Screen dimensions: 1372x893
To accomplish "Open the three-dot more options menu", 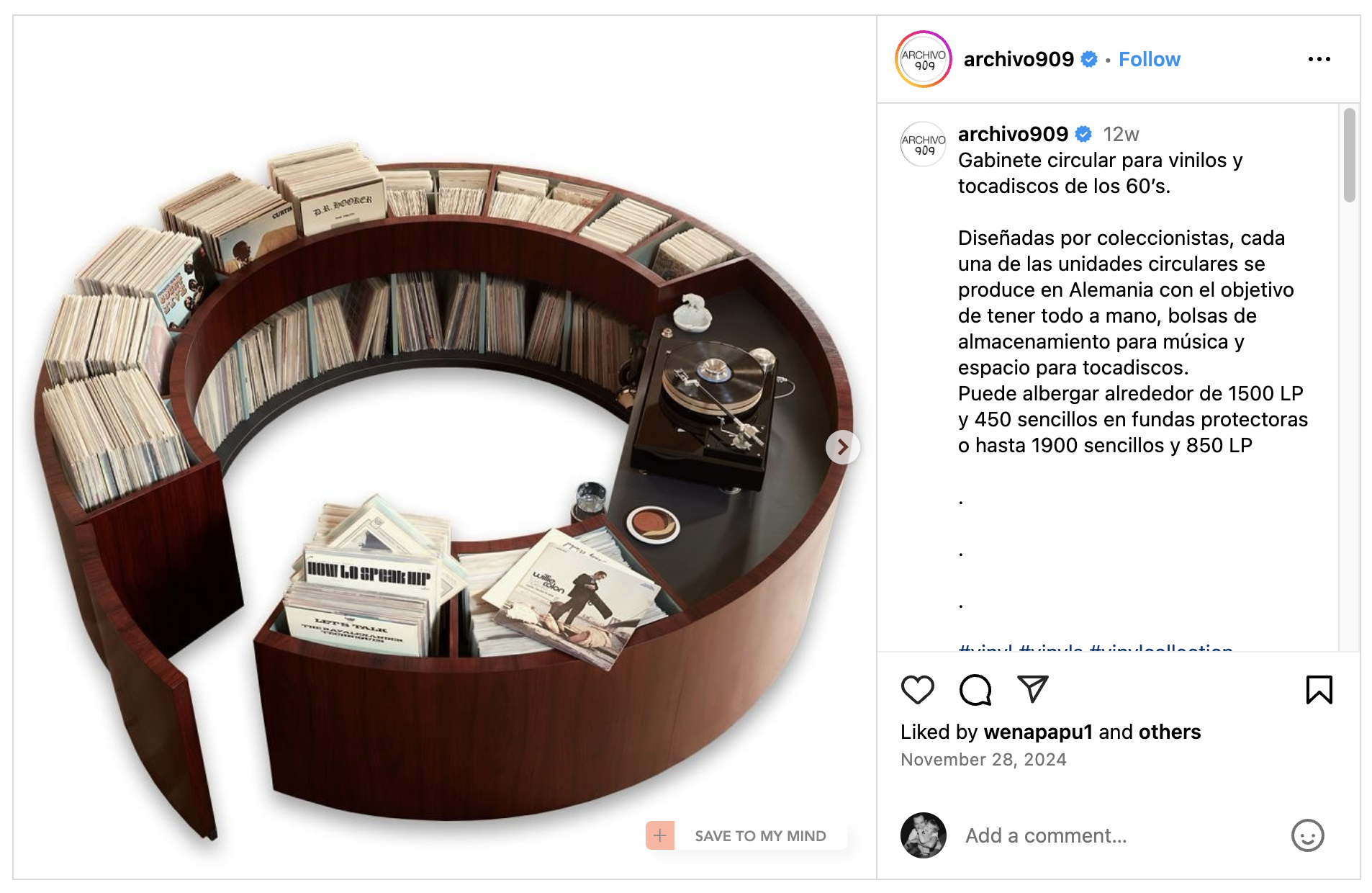I will point(1319,59).
